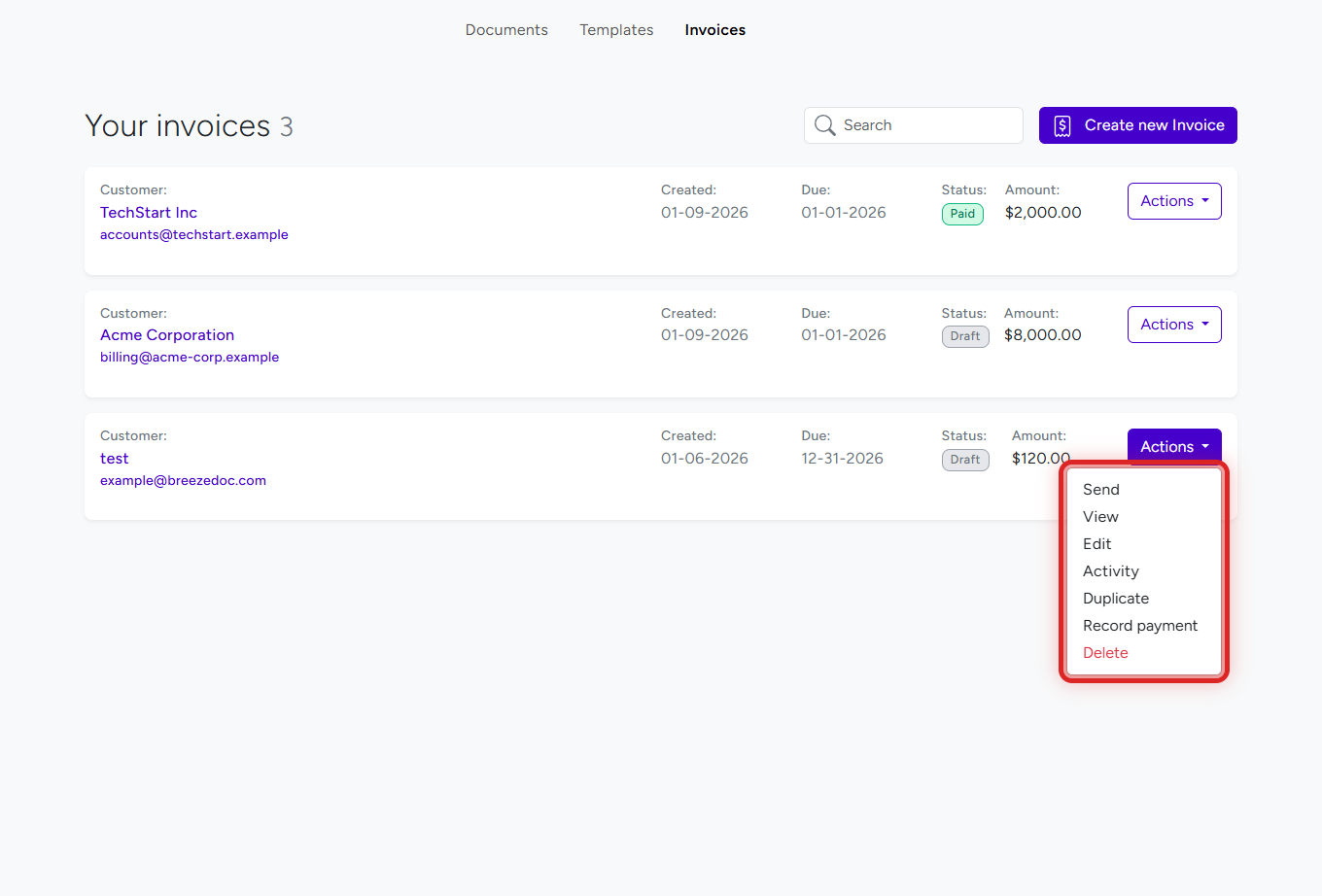1322x896 pixels.
Task: Switch to the Templates tab
Action: coord(616,30)
